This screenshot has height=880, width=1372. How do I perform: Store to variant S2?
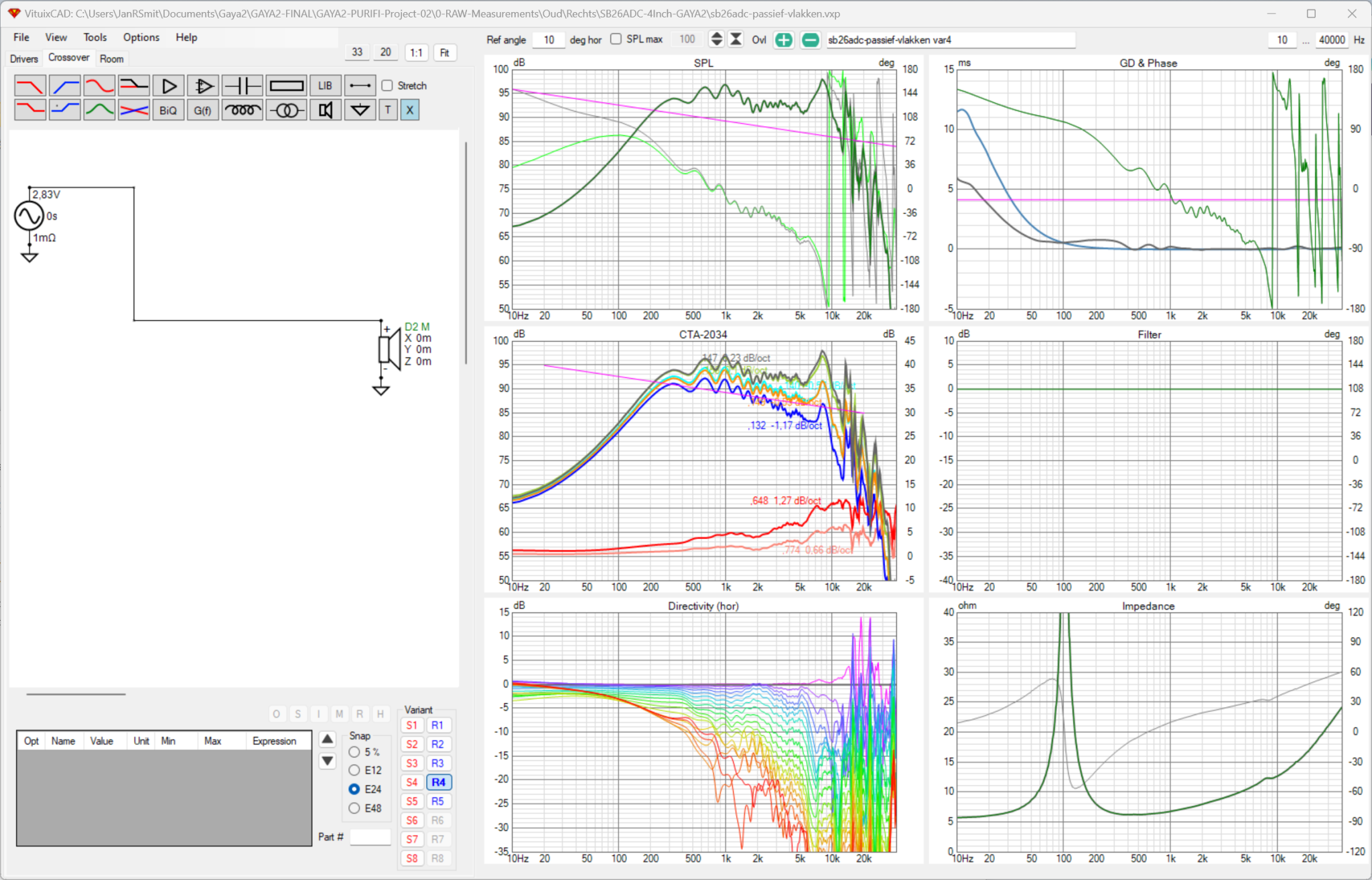pos(412,744)
